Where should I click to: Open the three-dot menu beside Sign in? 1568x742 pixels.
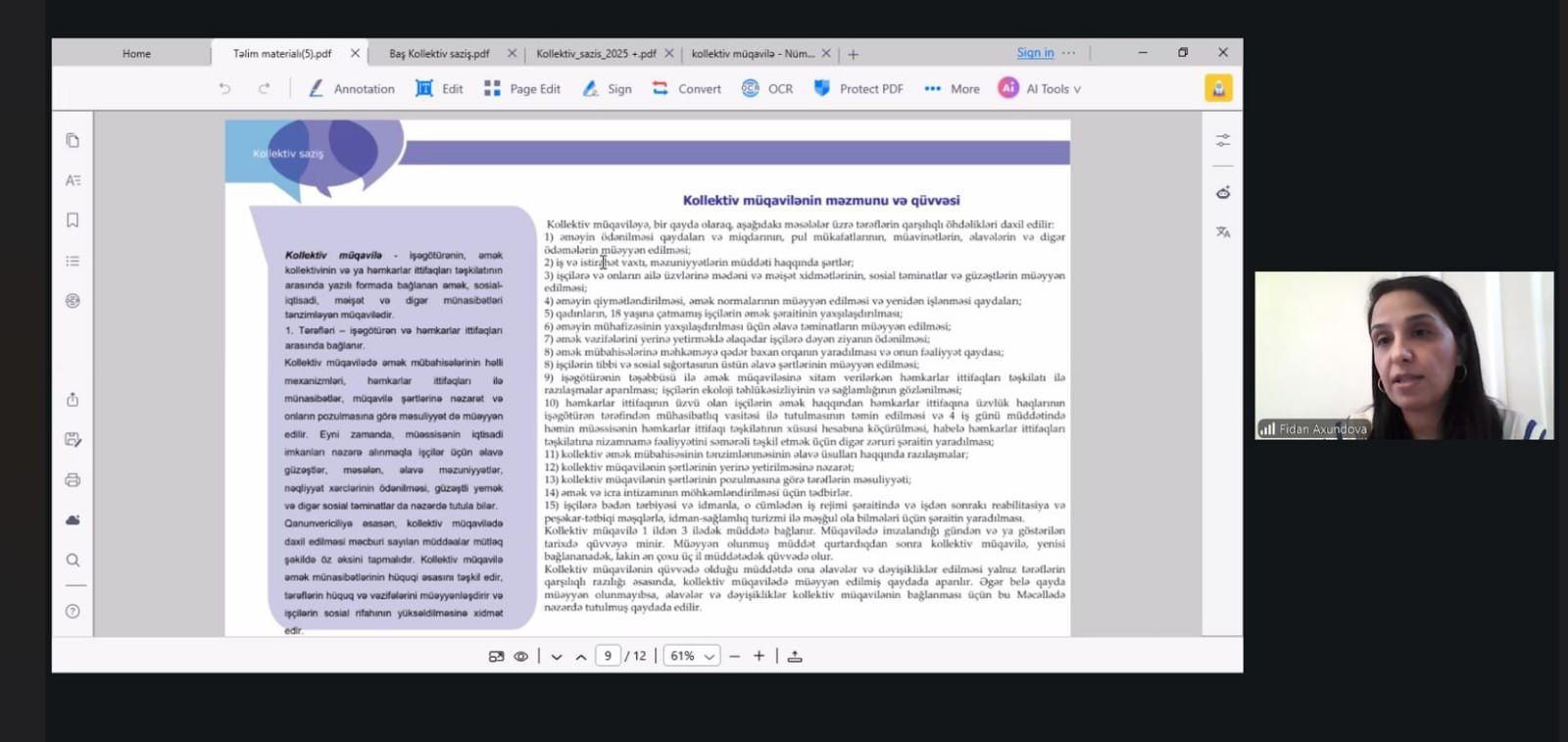pos(1068,53)
